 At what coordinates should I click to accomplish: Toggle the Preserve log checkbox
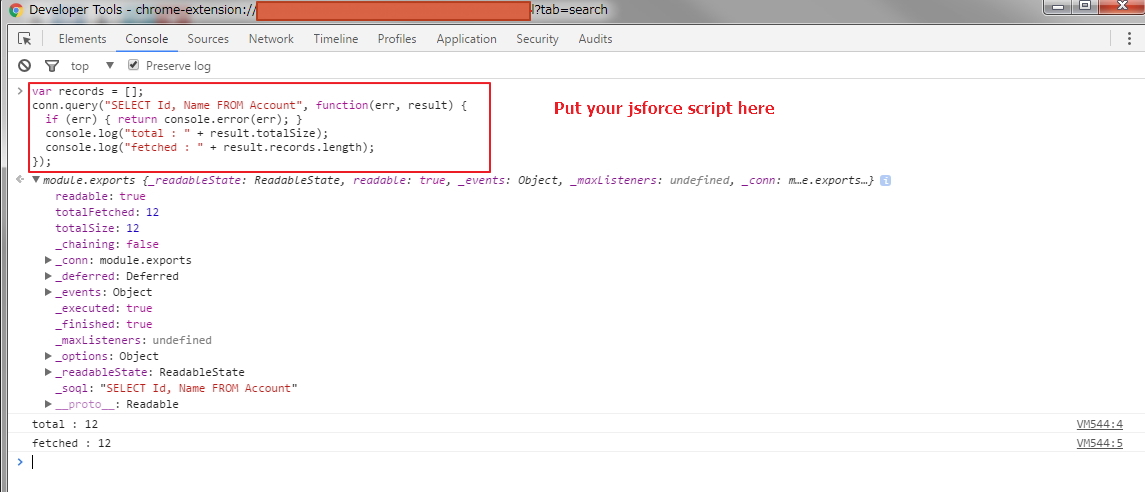[x=133, y=65]
